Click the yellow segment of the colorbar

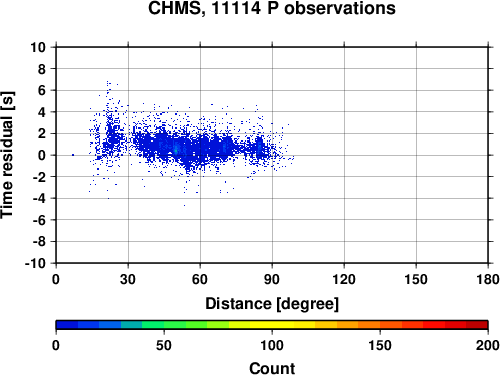(x=272, y=325)
